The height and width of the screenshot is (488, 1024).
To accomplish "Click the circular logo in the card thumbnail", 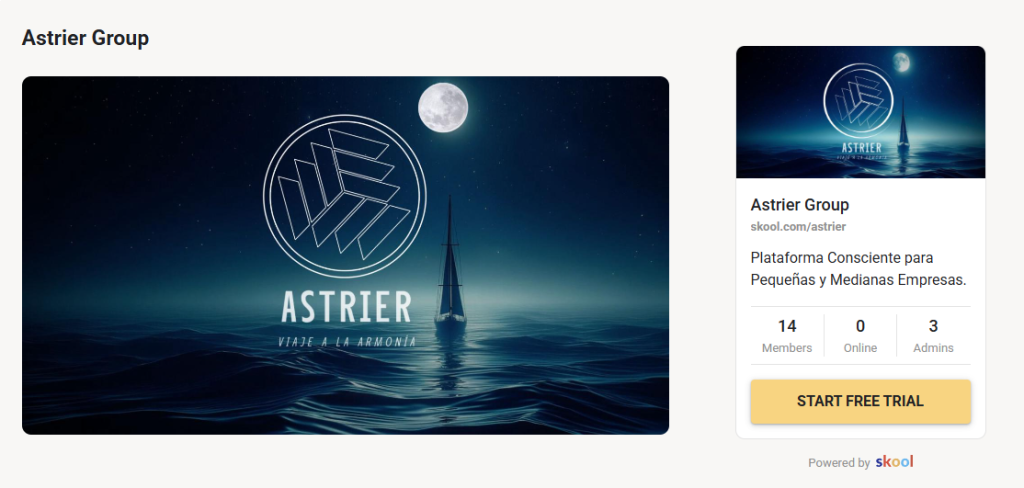I will (858, 101).
